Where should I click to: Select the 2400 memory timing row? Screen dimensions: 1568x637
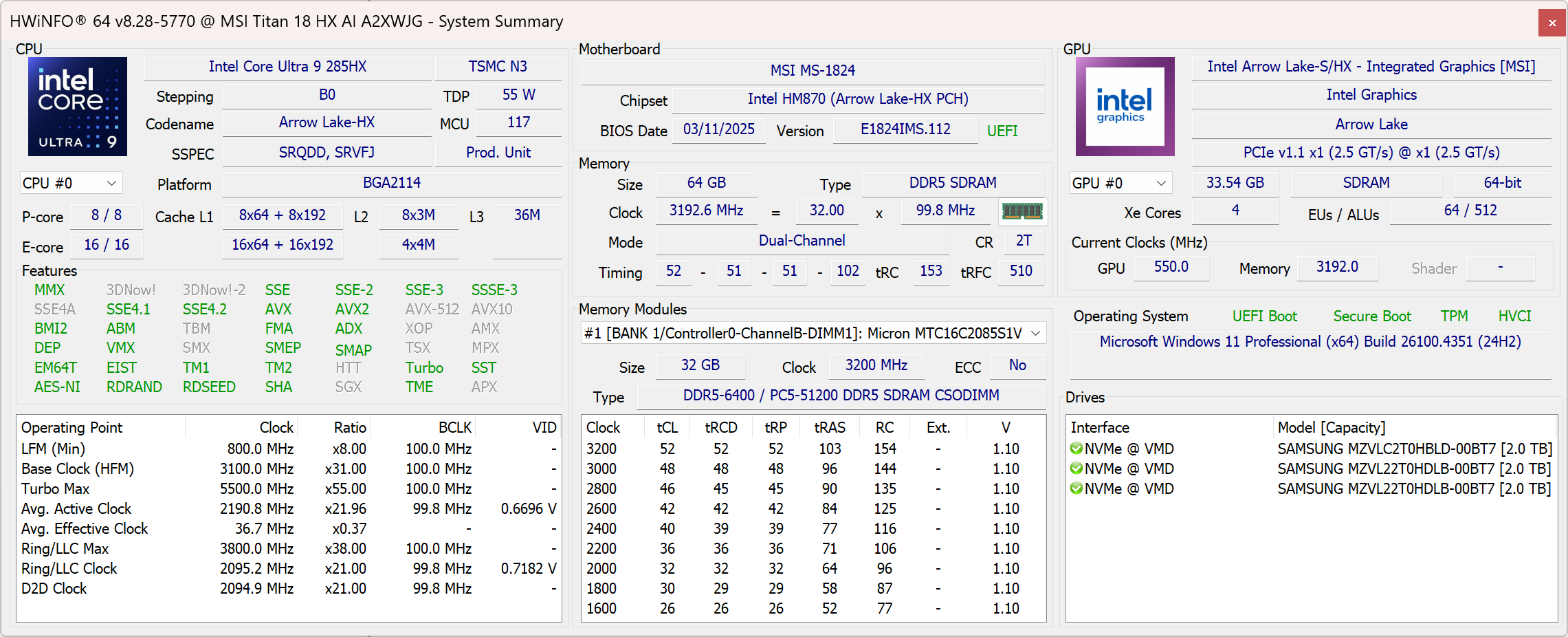(x=813, y=529)
